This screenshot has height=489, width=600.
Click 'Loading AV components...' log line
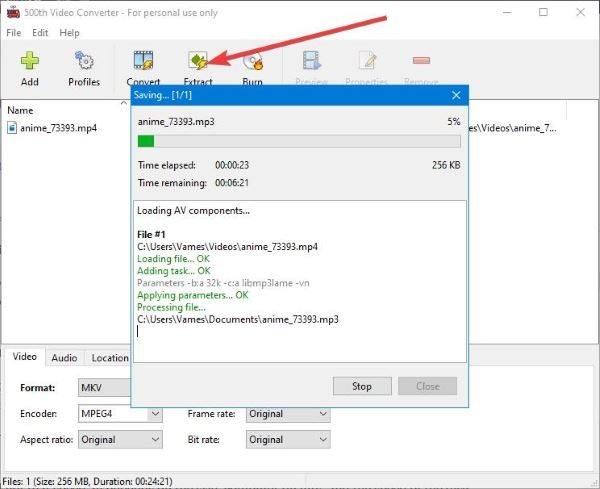coord(193,210)
